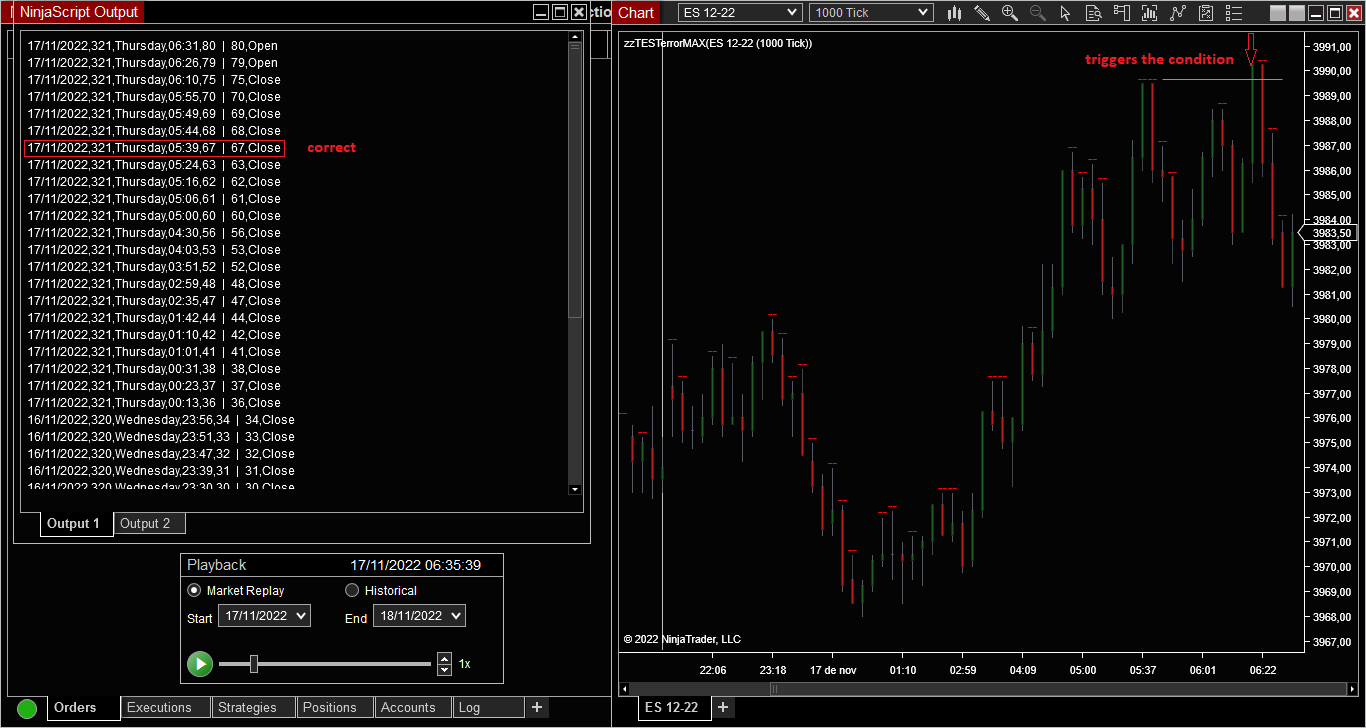Open the Indicators icon in chart toolbar
Image resolution: width=1366 pixels, height=728 pixels.
click(x=1150, y=13)
